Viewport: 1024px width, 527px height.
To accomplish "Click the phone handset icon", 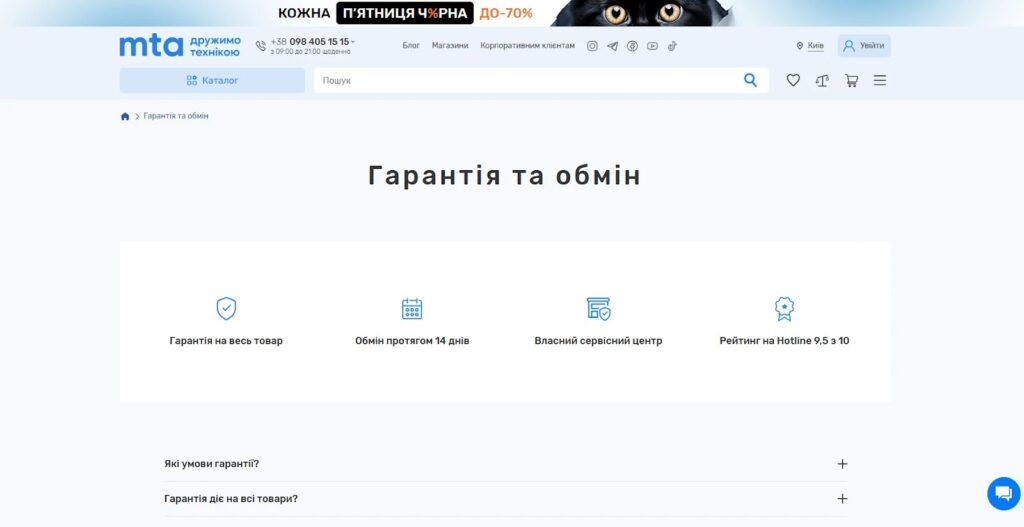I will click(x=261, y=46).
